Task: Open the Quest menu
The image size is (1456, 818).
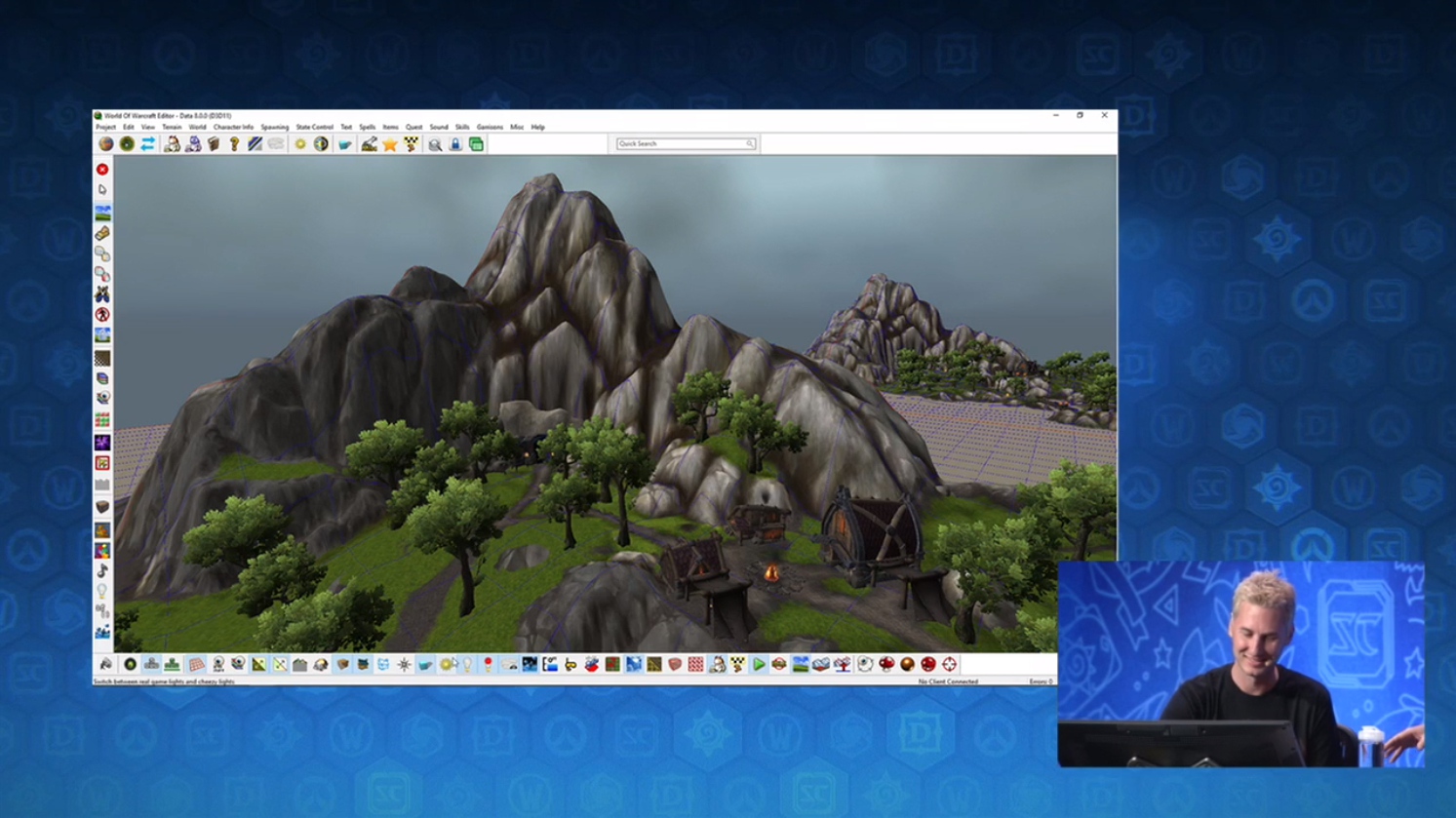Action: click(413, 127)
